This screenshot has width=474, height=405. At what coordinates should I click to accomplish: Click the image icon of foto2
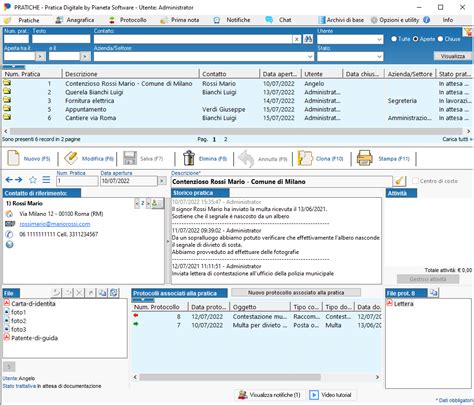pos(7,320)
